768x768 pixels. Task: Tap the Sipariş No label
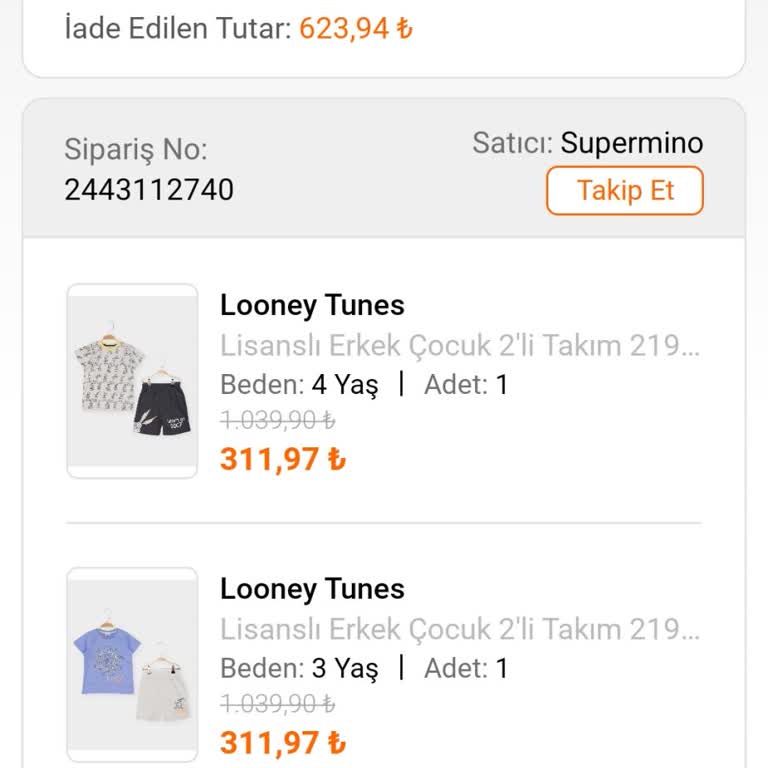pyautogui.click(x=136, y=150)
